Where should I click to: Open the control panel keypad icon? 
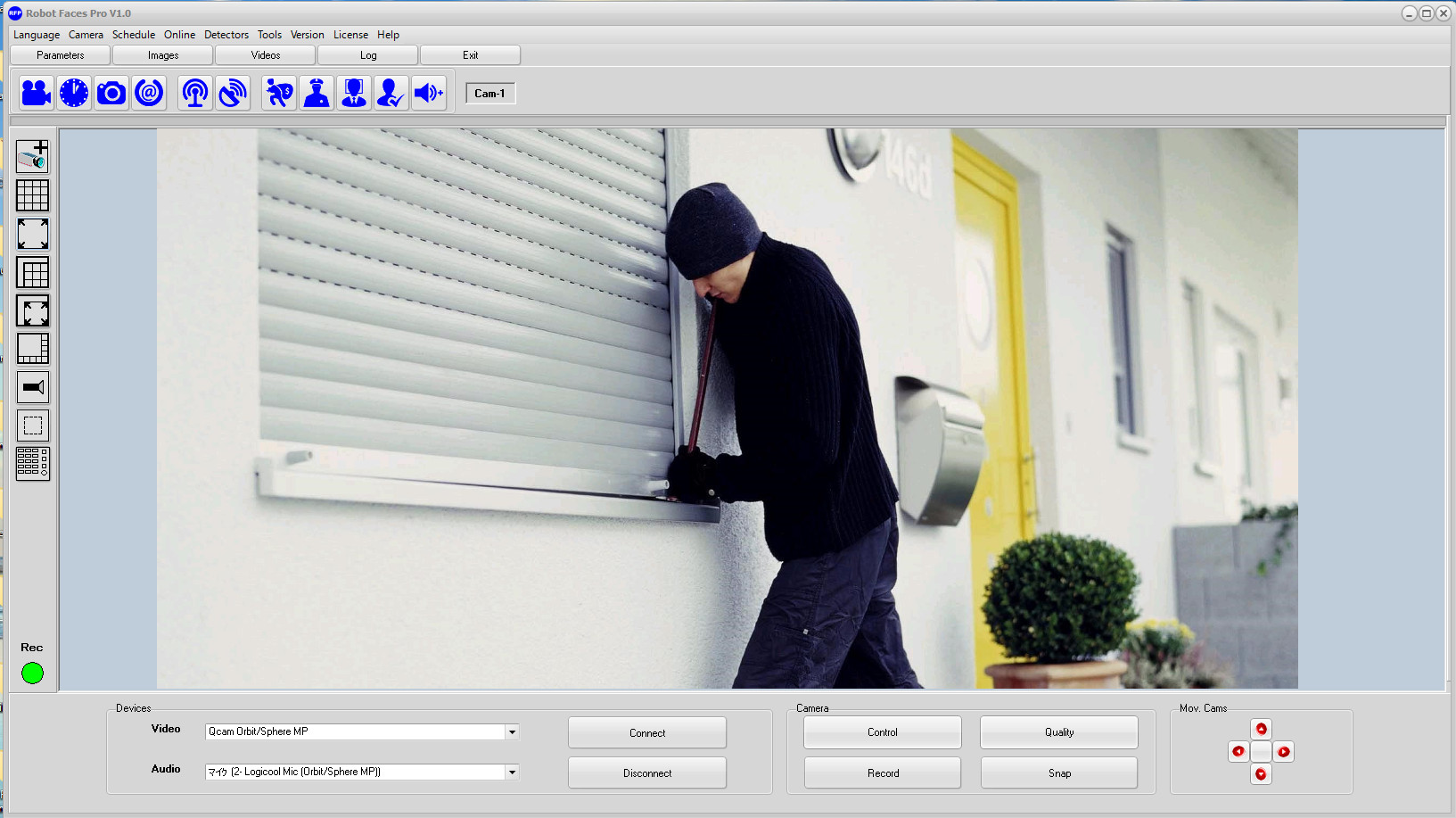click(33, 464)
